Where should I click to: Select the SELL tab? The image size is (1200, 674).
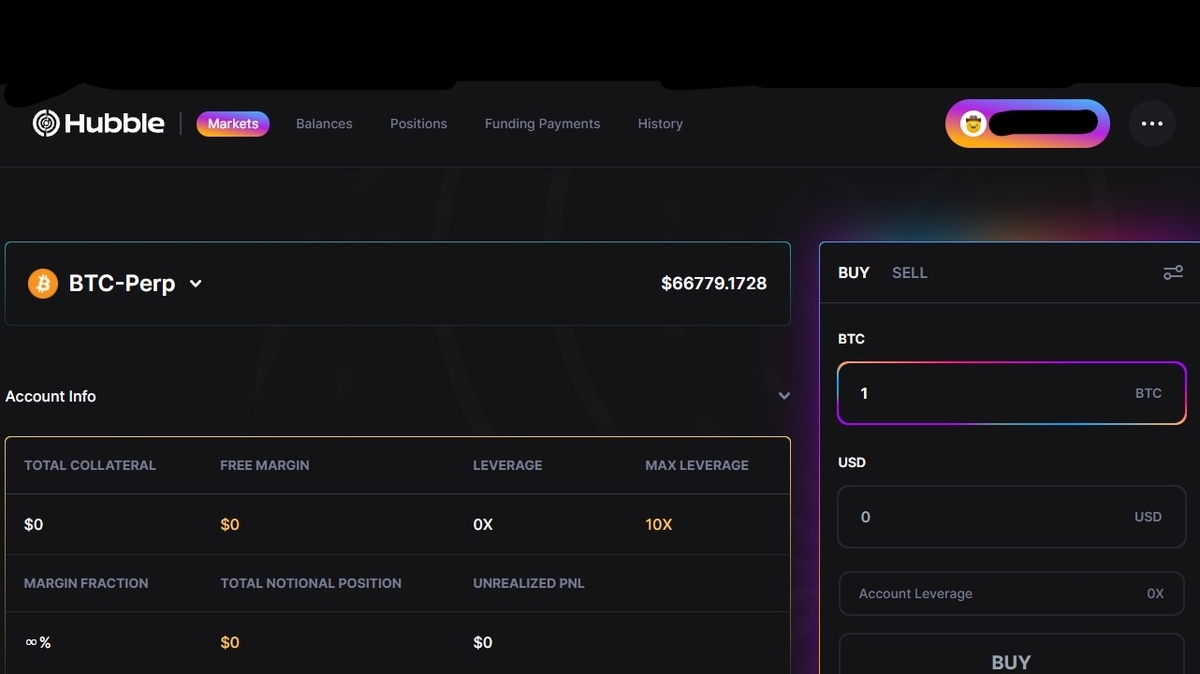pyautogui.click(x=909, y=273)
